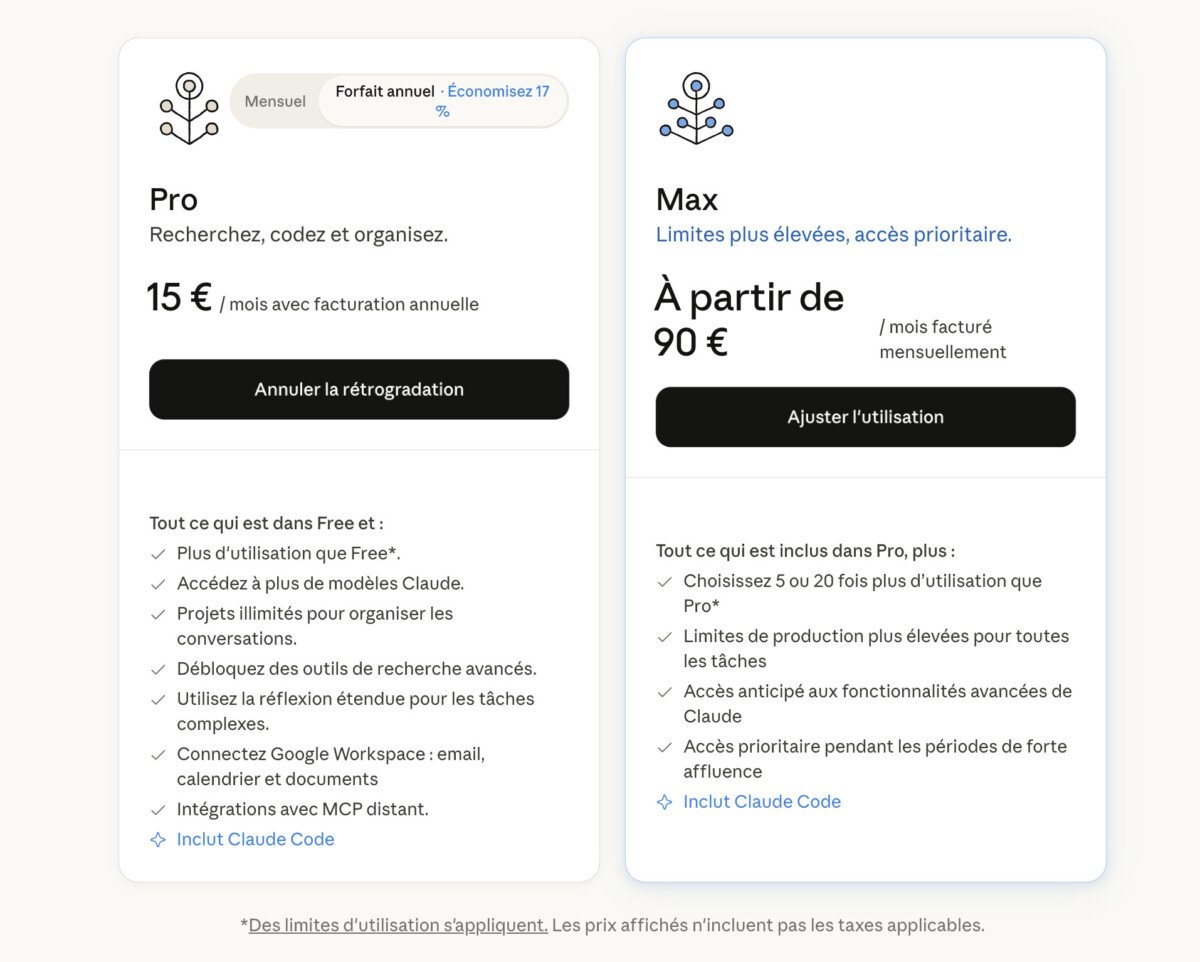Click sparkle icon beside Pro's Claude Code
Image resolution: width=1200 pixels, height=962 pixels.
pyautogui.click(x=158, y=840)
